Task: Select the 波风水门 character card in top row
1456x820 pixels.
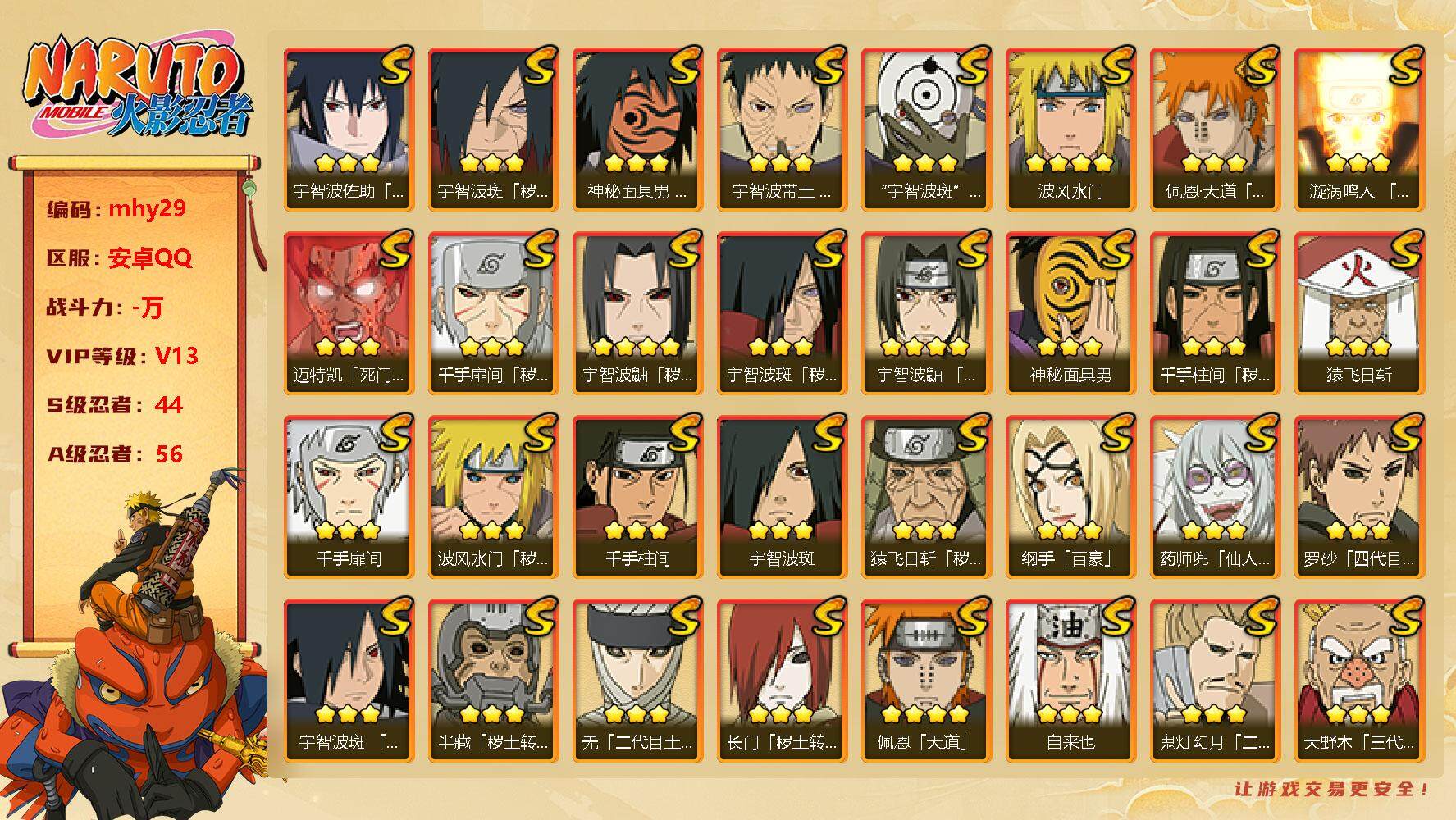Action: [x=1070, y=130]
